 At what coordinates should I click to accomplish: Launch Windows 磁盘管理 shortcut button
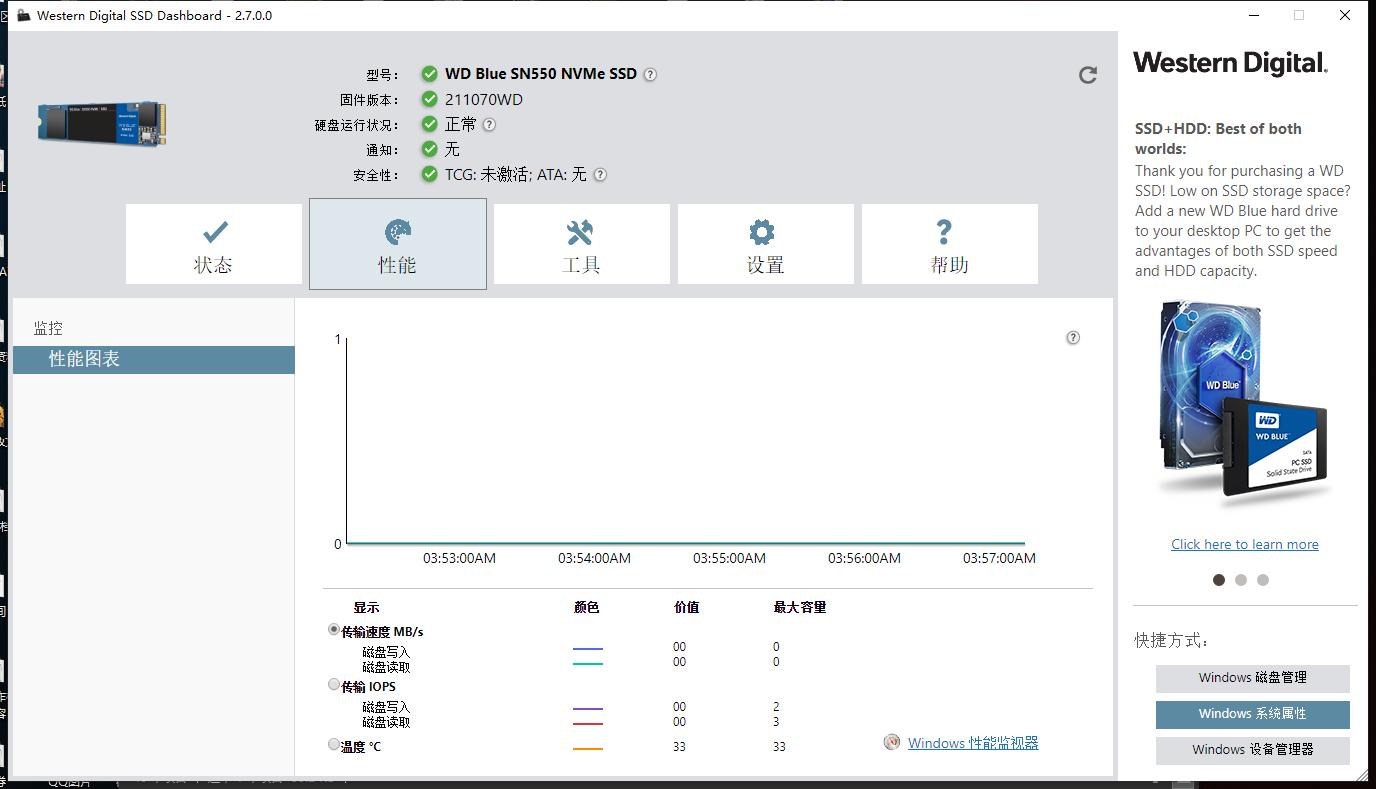1252,678
